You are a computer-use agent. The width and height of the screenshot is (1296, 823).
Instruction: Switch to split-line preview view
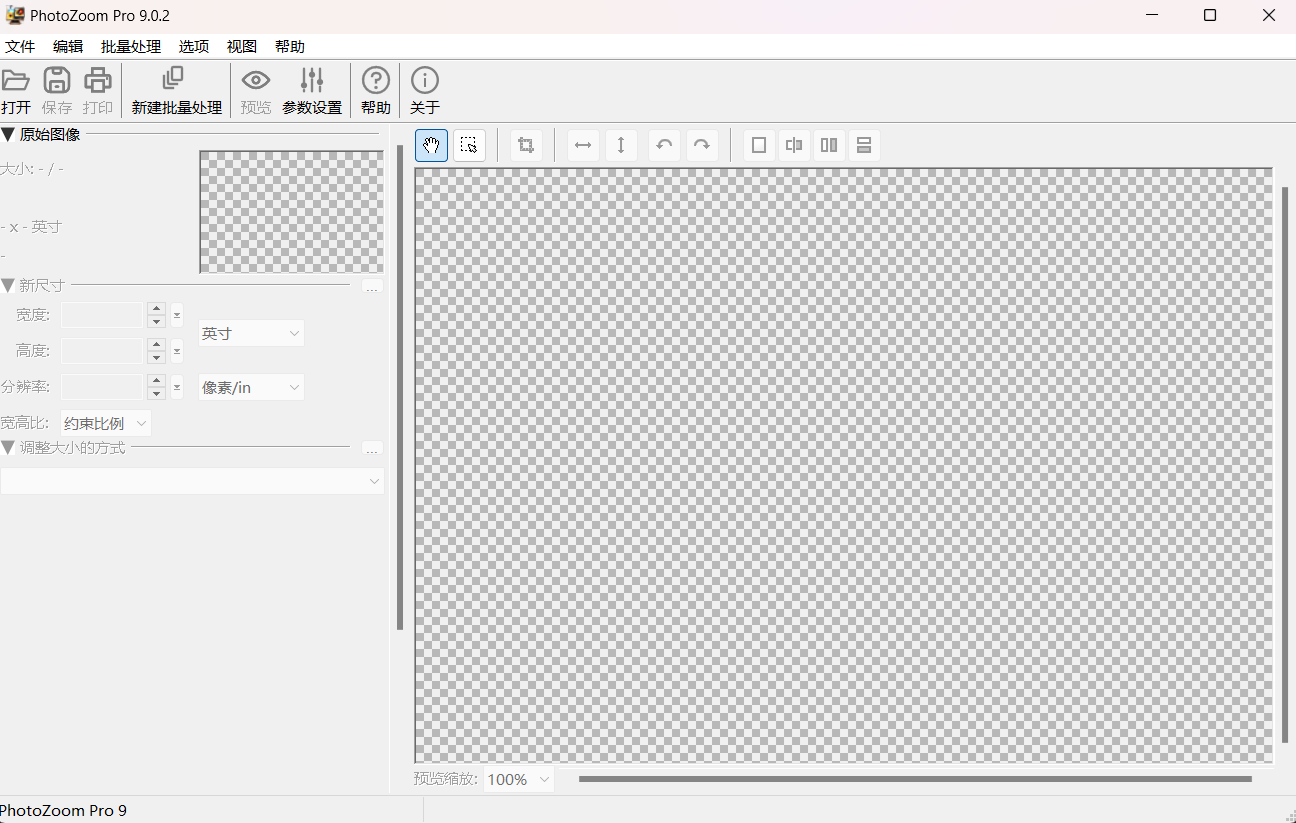(x=794, y=145)
